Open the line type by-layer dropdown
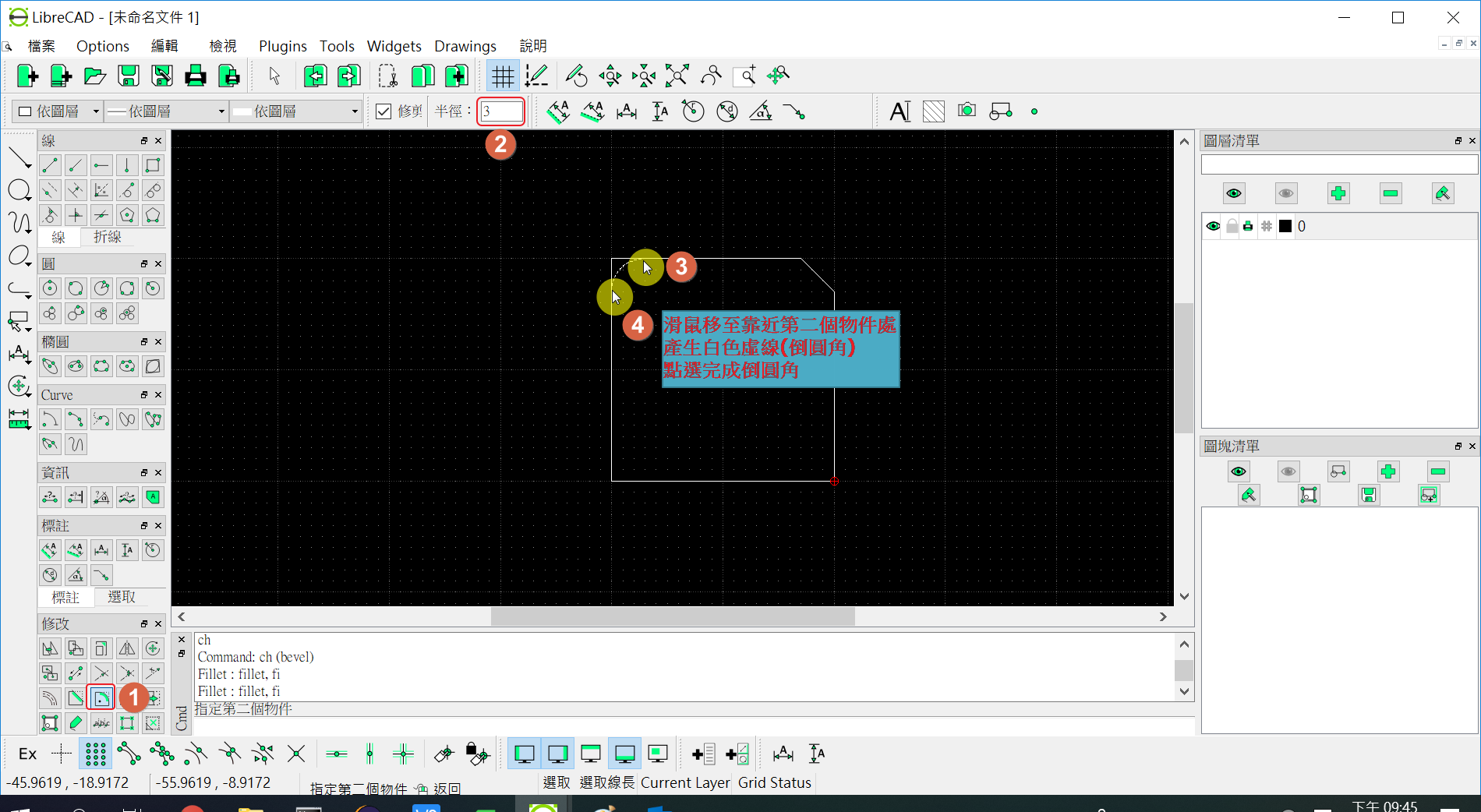The height and width of the screenshot is (812, 1481). pyautogui.click(x=297, y=111)
